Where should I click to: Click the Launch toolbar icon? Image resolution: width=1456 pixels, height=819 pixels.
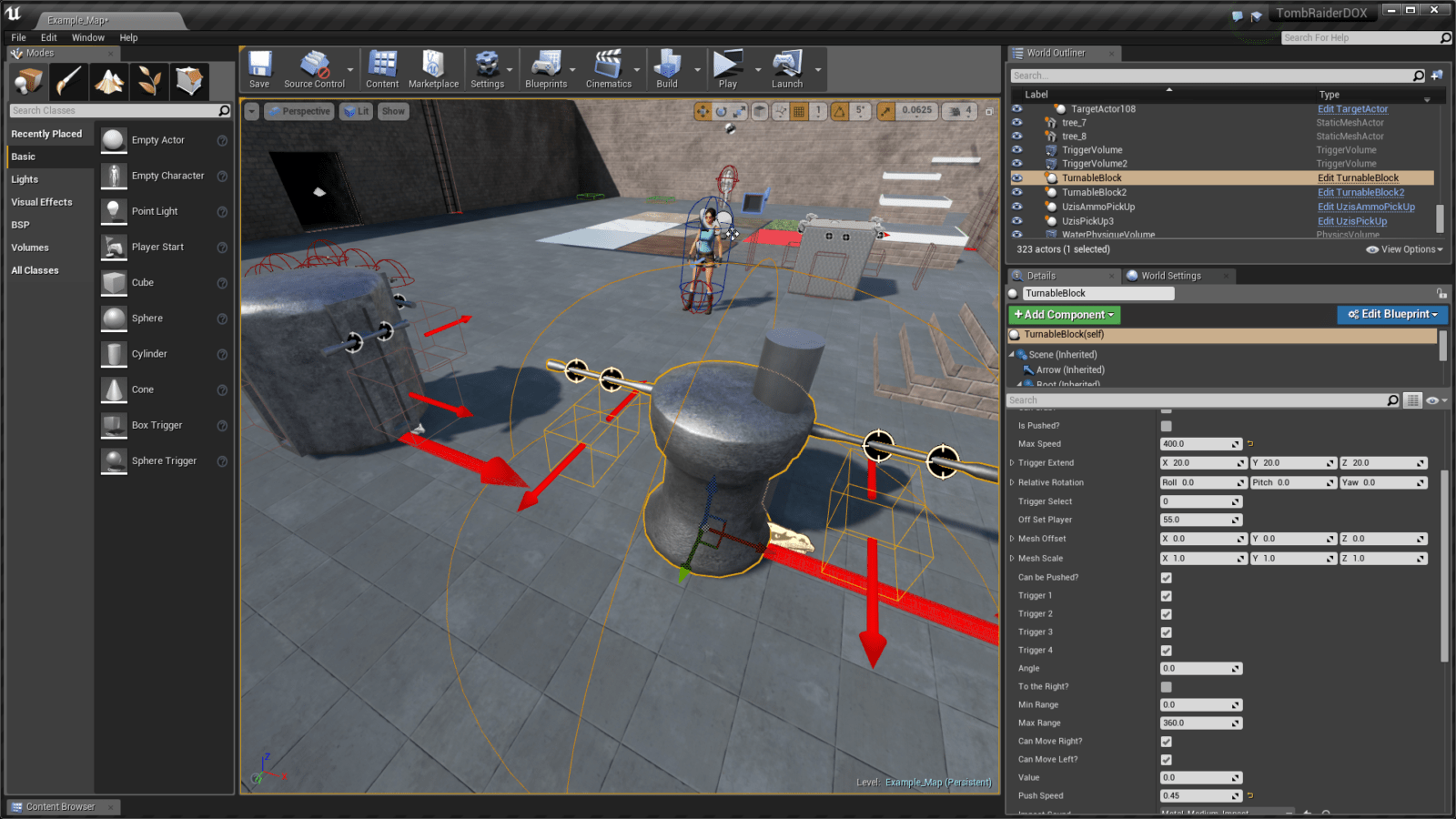click(x=787, y=69)
